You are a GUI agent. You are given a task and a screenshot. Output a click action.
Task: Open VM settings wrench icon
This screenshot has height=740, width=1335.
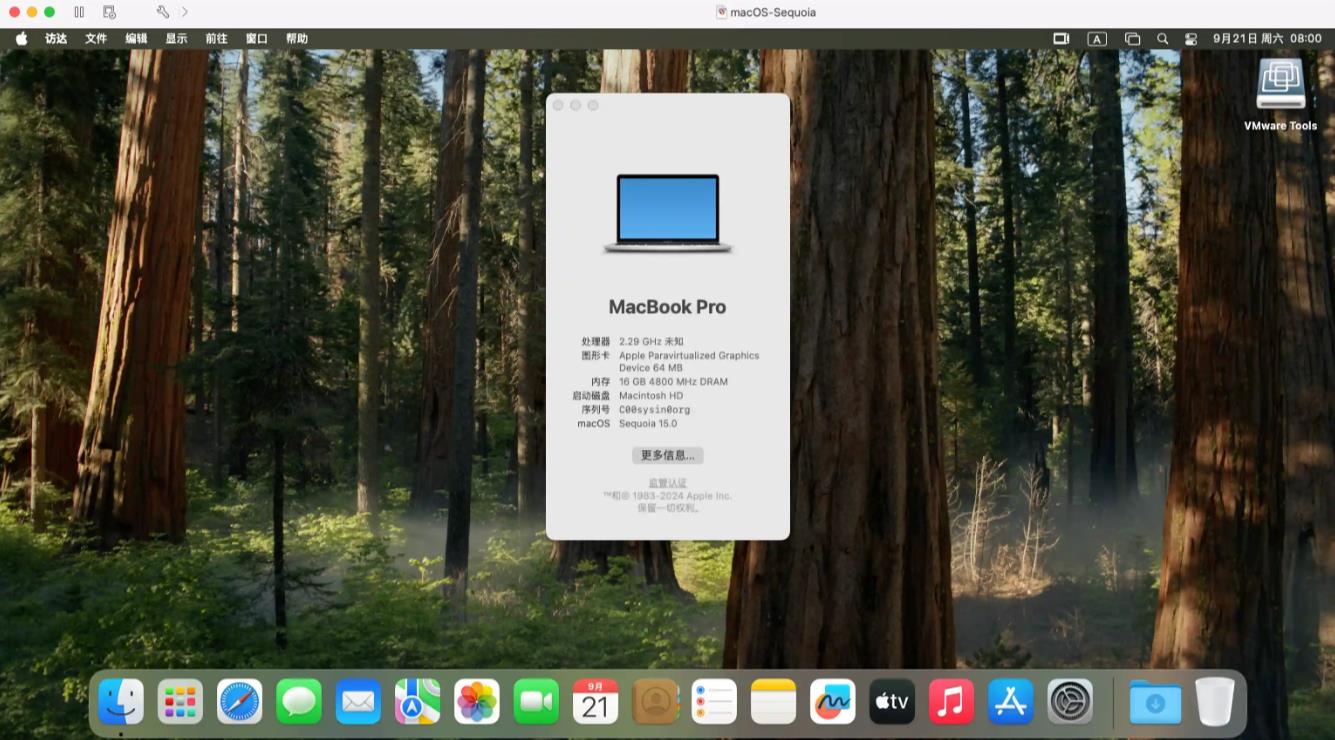click(x=163, y=12)
